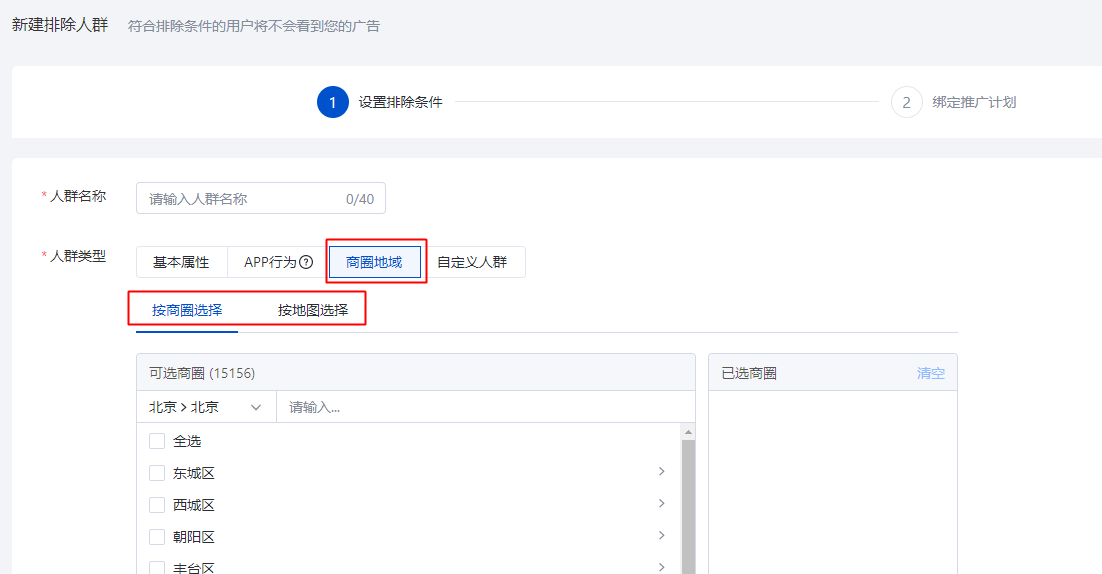
Task: Tick the 全选 checkbox
Action: (x=157, y=441)
